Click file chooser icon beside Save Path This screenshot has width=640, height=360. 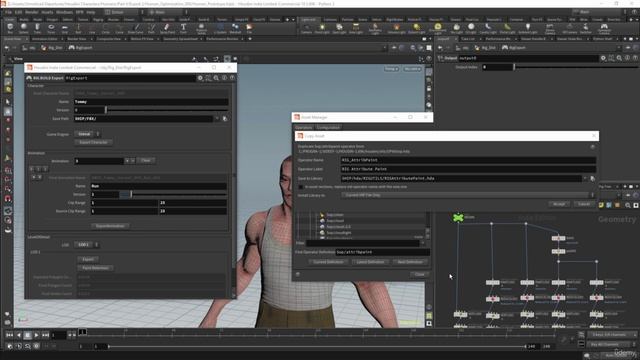(x=224, y=119)
